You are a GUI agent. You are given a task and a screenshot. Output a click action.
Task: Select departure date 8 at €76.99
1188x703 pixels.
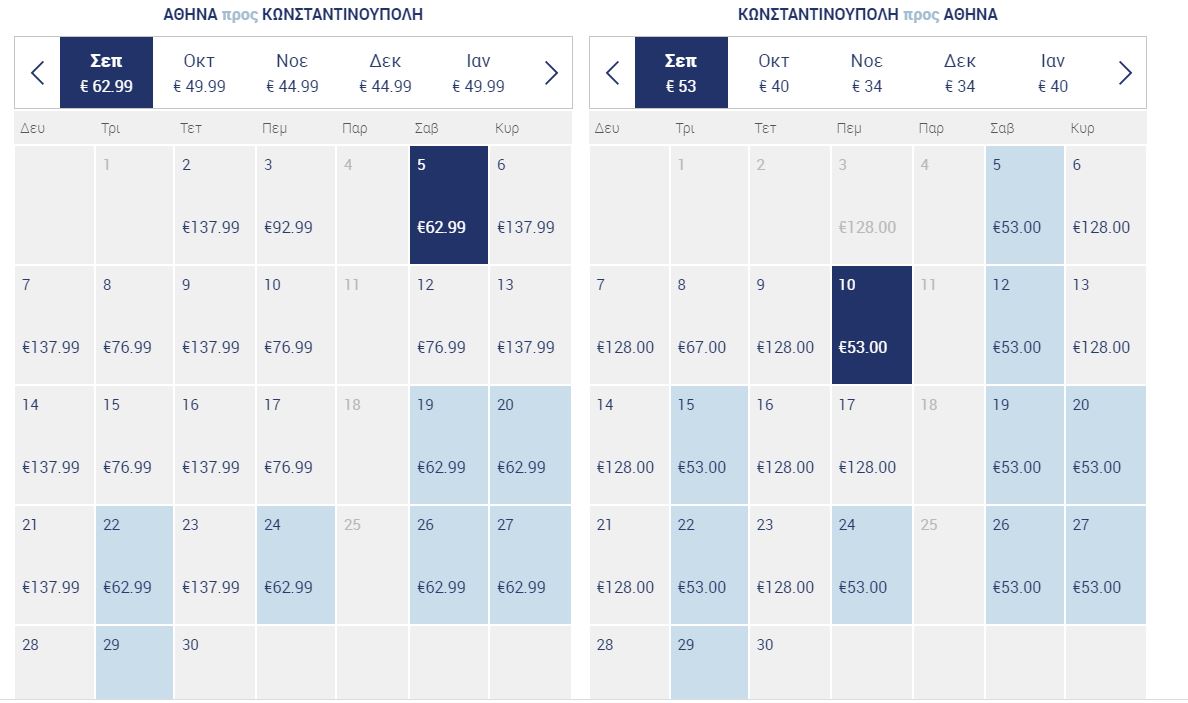point(134,325)
